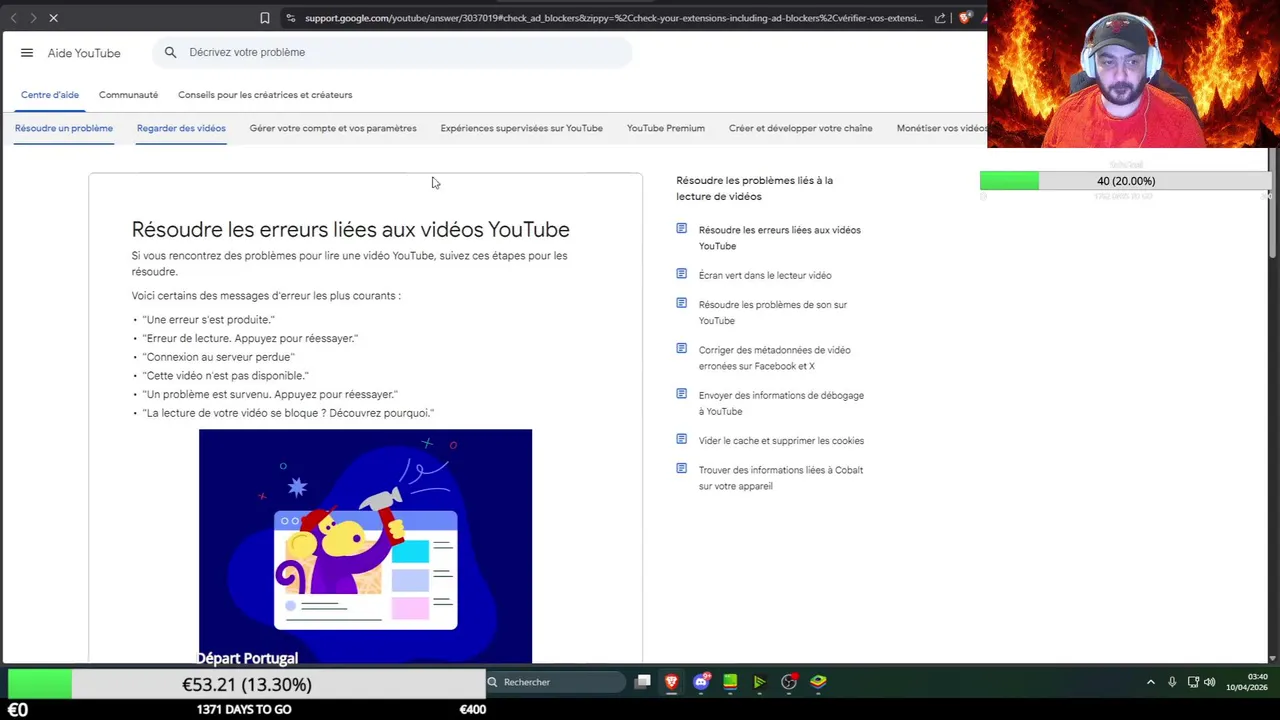Stop page loading with the X button
The width and height of the screenshot is (1280, 720).
coord(53,18)
